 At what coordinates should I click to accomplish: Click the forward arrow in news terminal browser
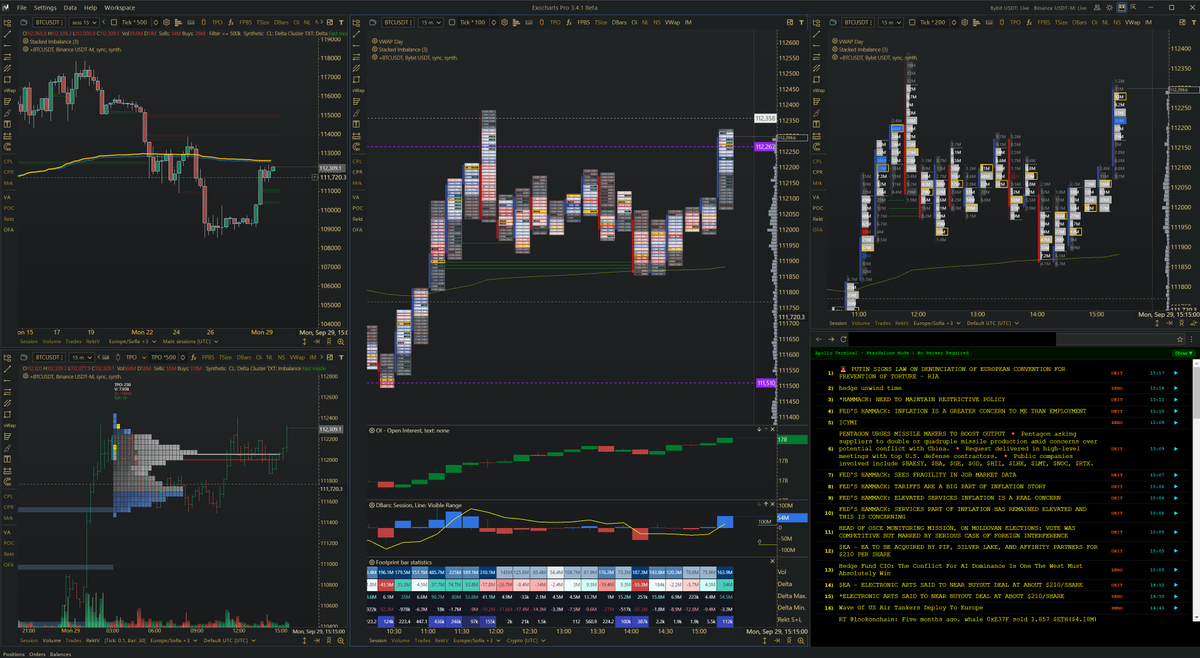831,339
